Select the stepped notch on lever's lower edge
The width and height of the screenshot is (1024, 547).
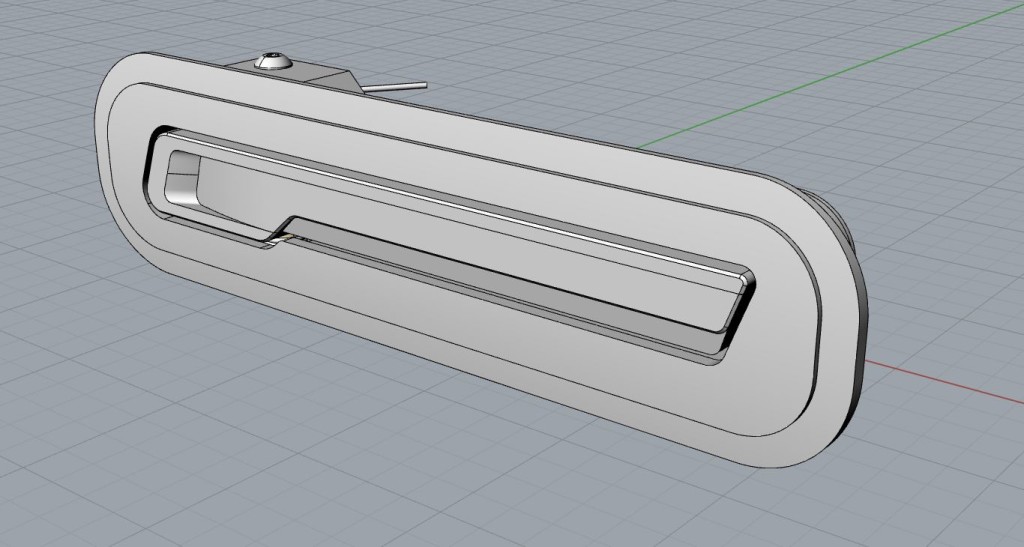pyautogui.click(x=280, y=228)
